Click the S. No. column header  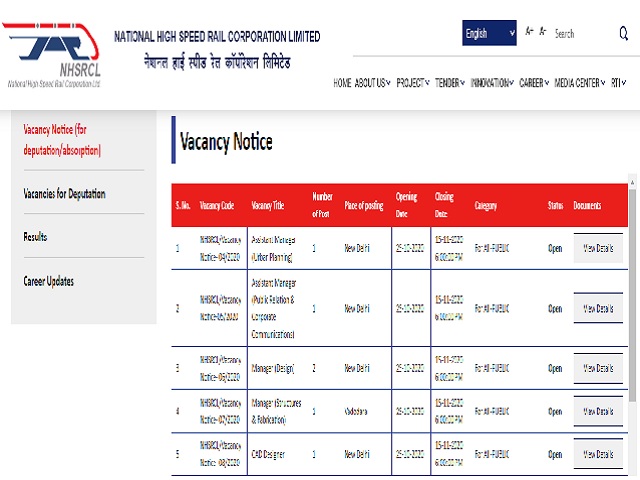click(183, 205)
